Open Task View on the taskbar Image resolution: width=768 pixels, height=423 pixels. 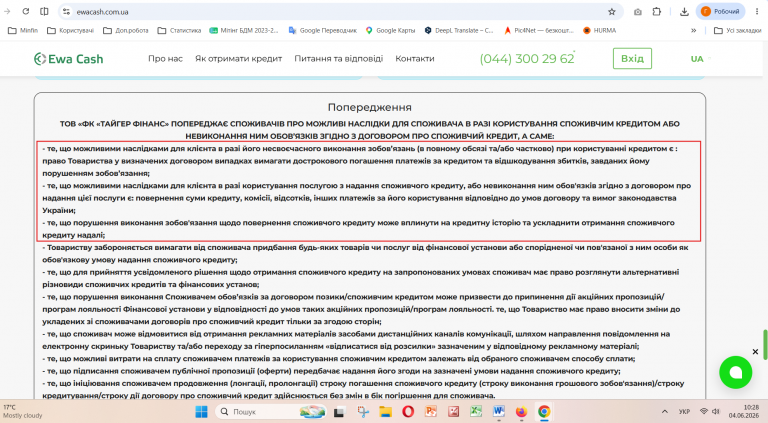pyautogui.click(x=338, y=412)
